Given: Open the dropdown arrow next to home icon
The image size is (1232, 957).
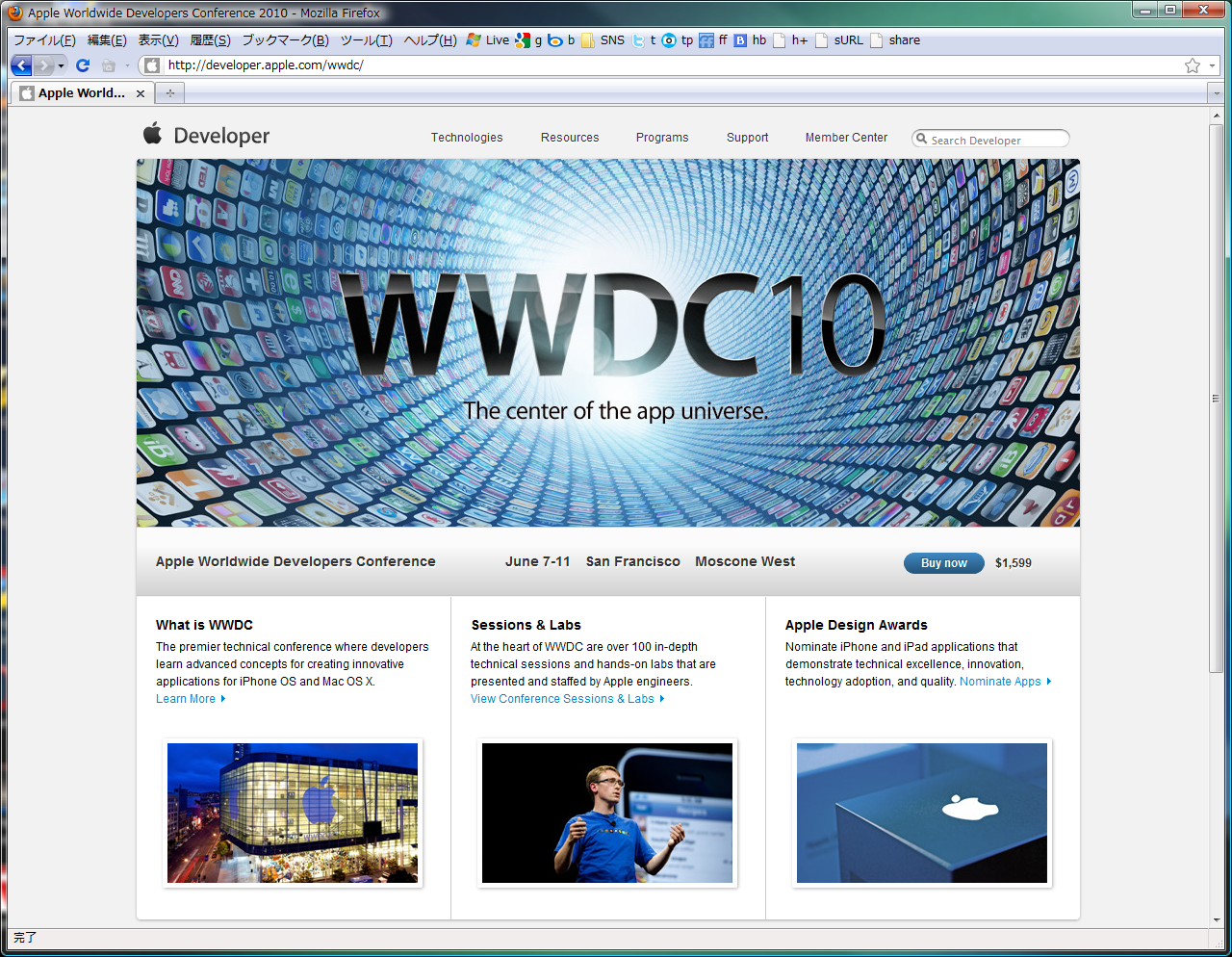Looking at the screenshot, I should 127,65.
